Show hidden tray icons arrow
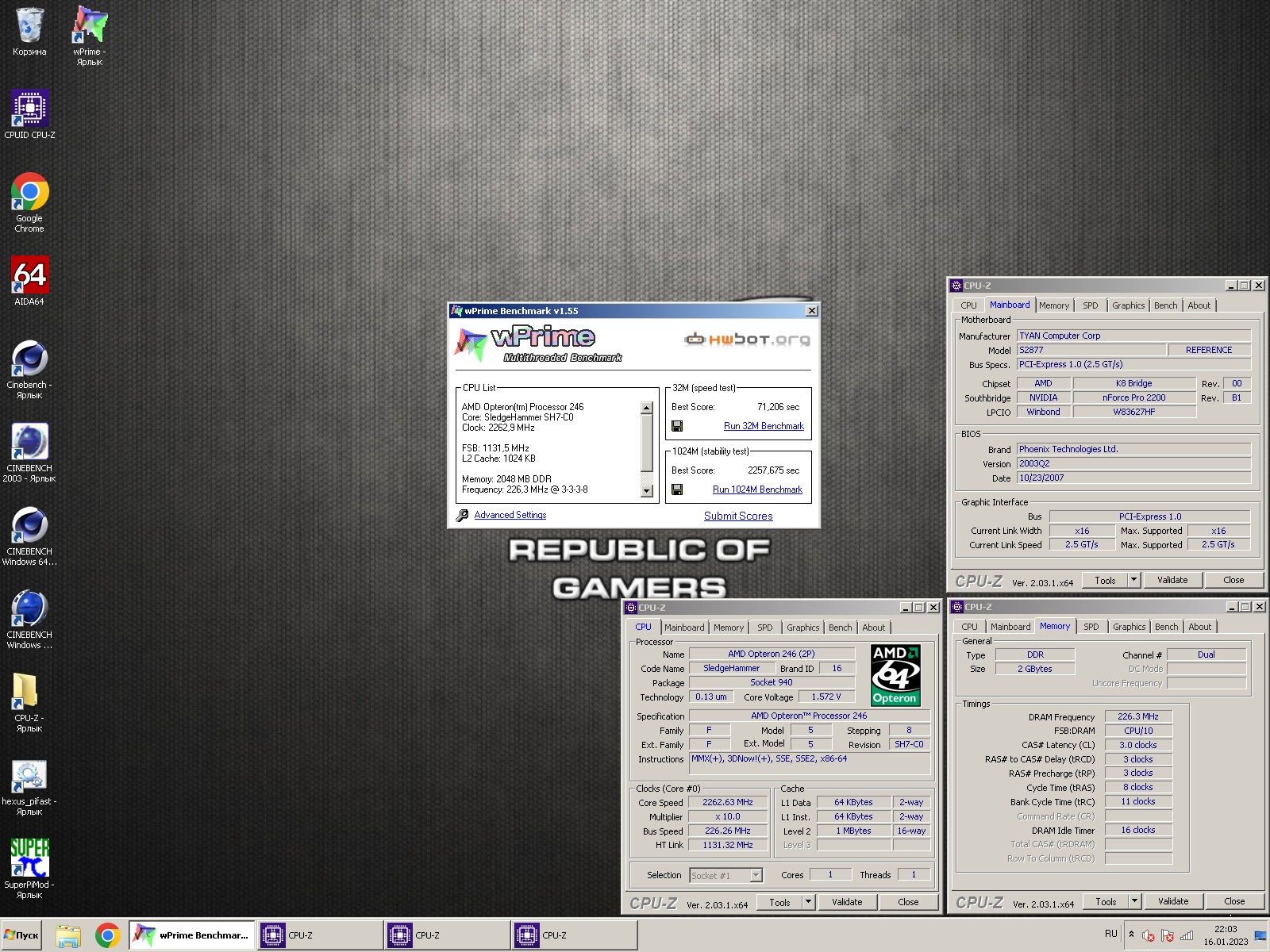 tap(1131, 935)
